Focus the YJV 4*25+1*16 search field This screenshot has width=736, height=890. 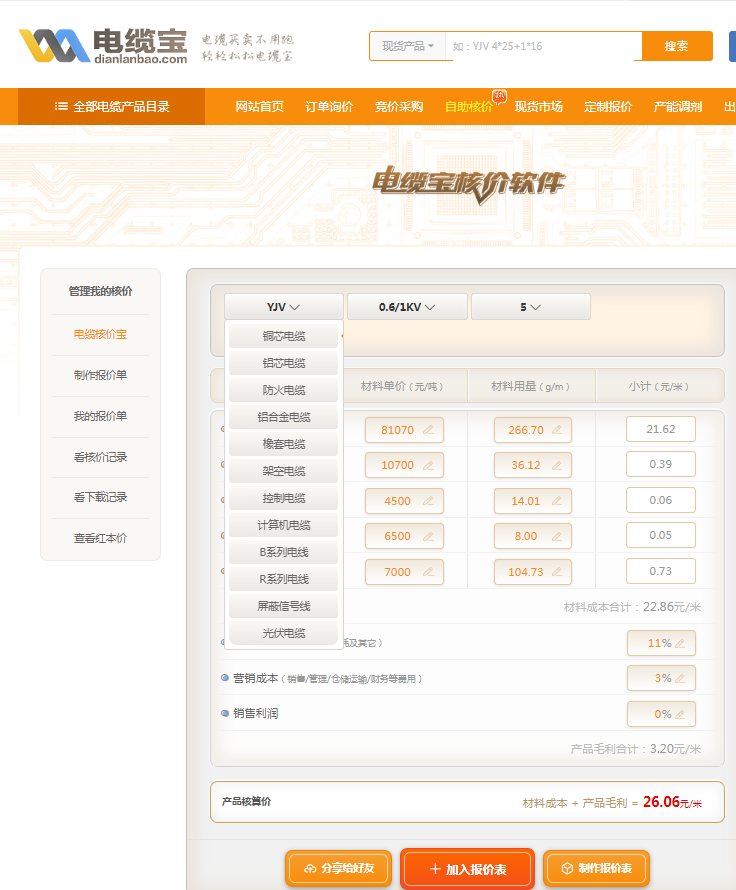click(544, 46)
